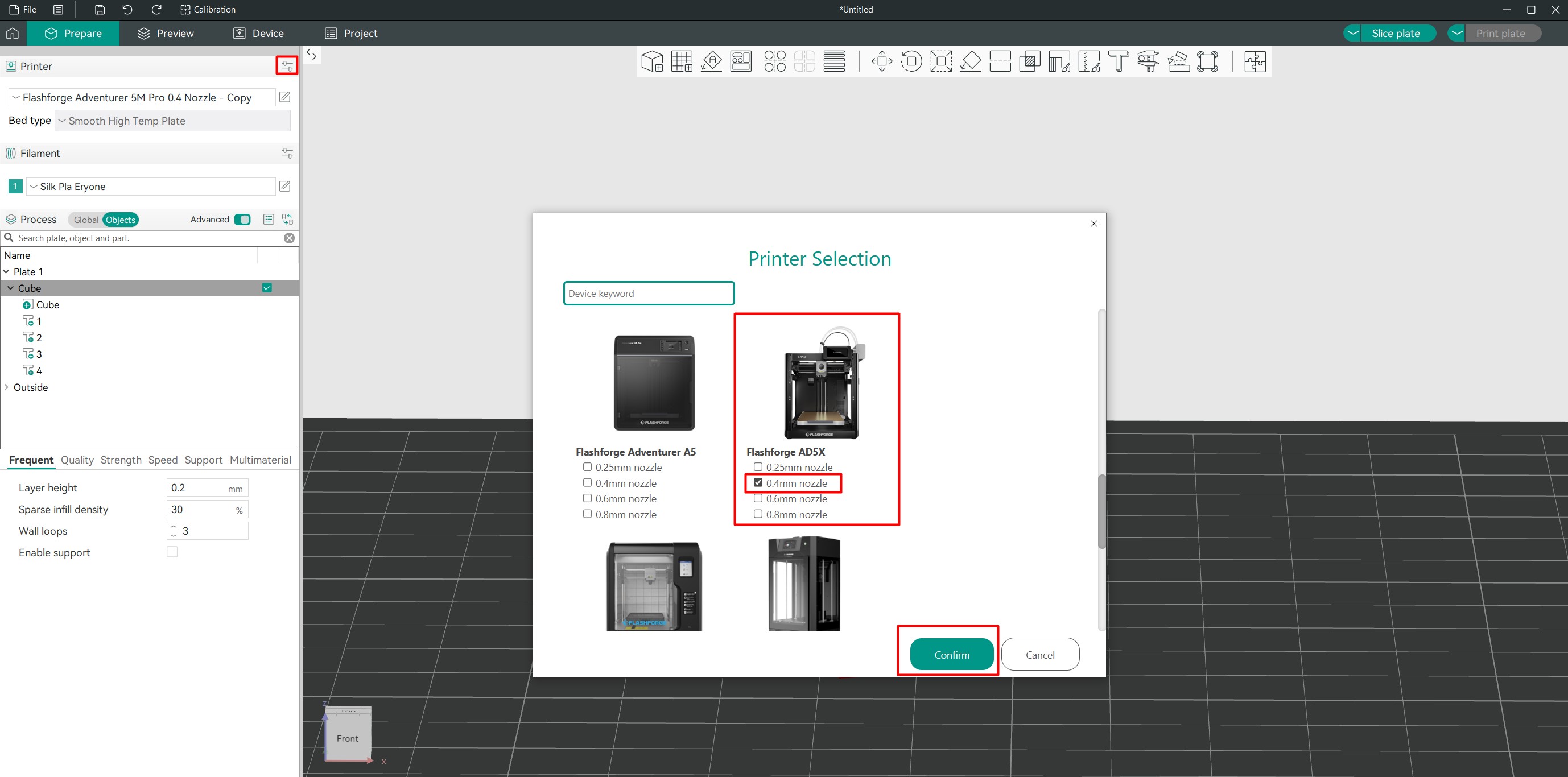Open the Assembly view puzzle icon

pos(1255,61)
